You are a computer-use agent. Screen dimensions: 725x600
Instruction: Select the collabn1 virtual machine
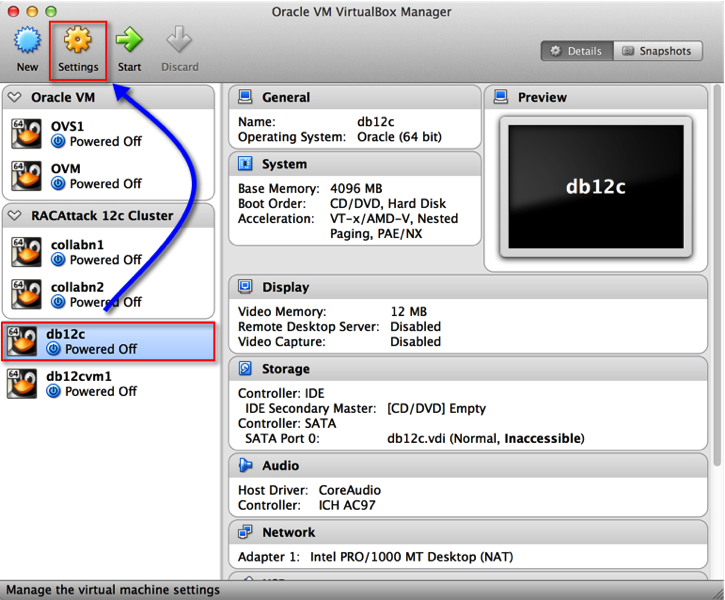(108, 252)
